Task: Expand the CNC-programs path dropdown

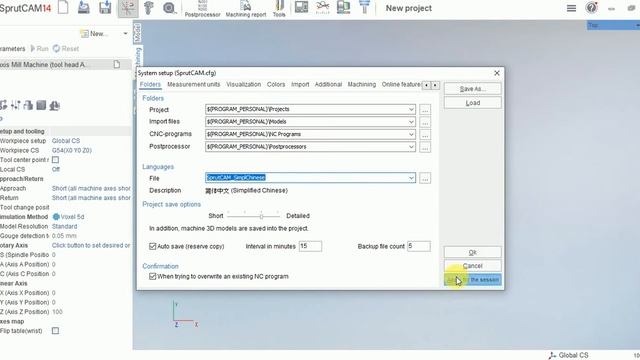Action: coord(411,134)
